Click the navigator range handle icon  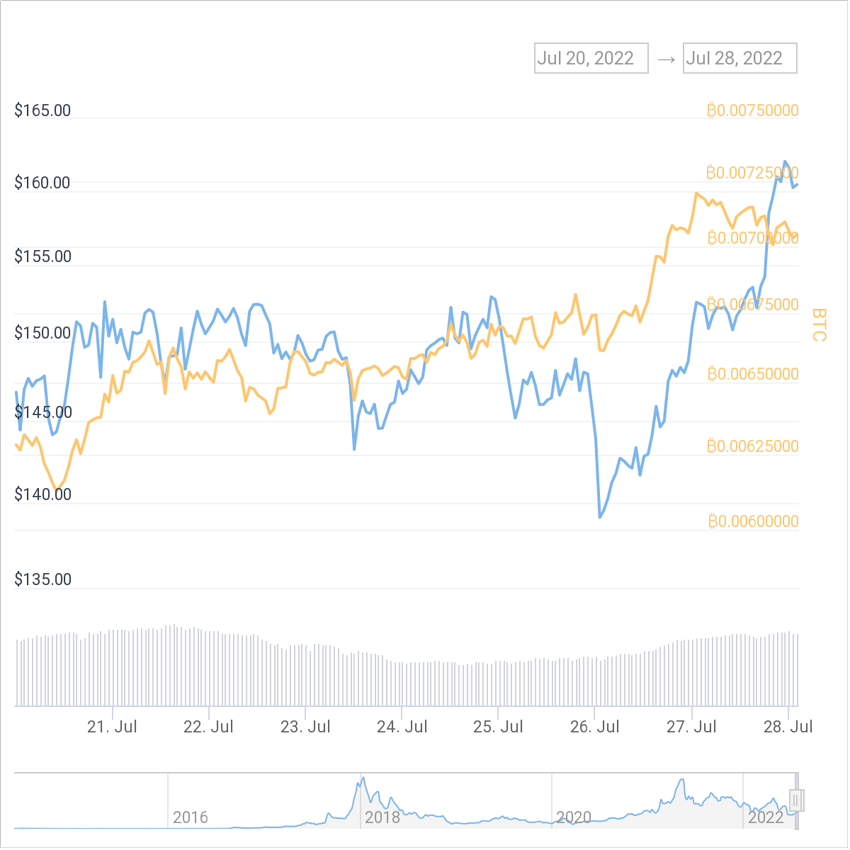coord(797,800)
